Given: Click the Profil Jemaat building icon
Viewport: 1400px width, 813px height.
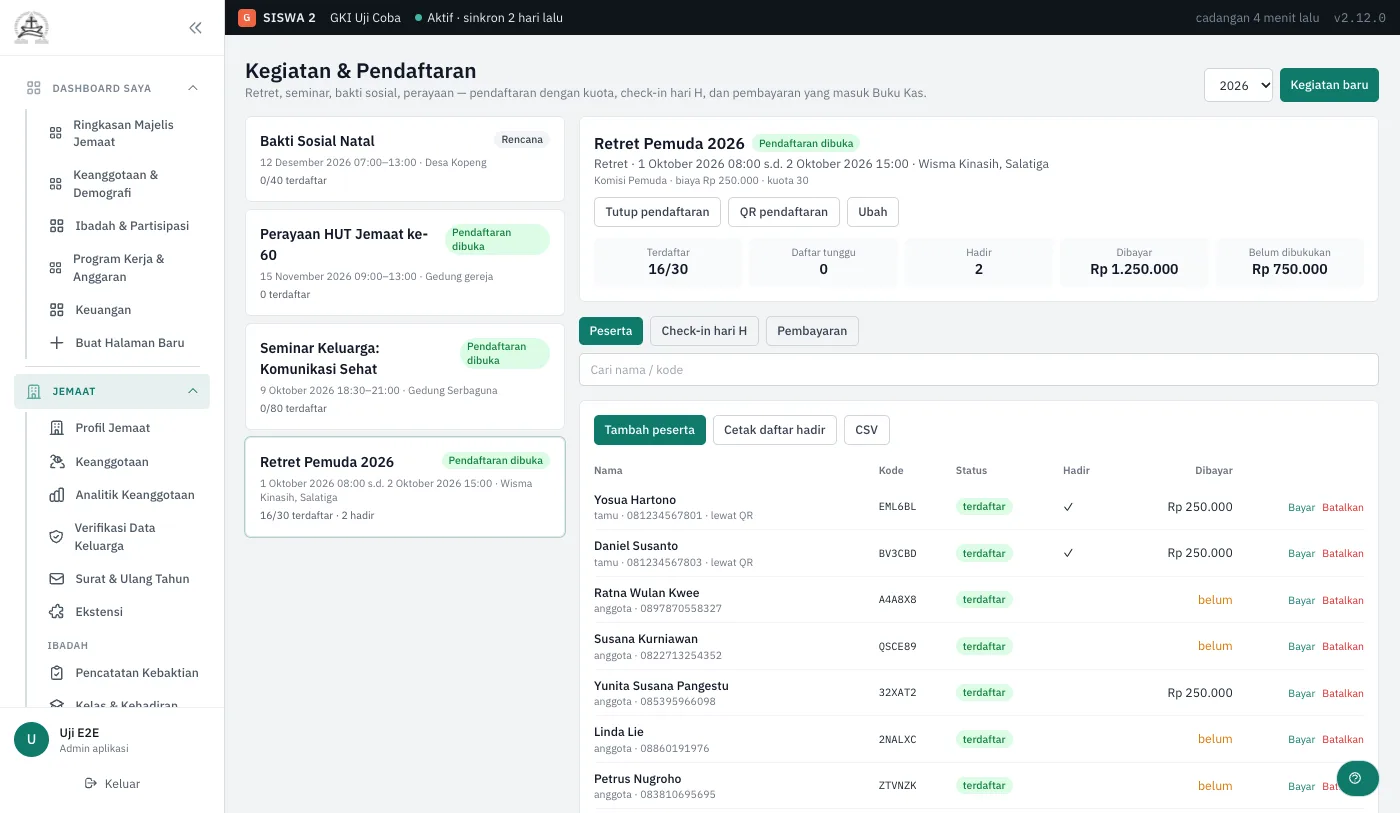Looking at the screenshot, I should (x=57, y=428).
